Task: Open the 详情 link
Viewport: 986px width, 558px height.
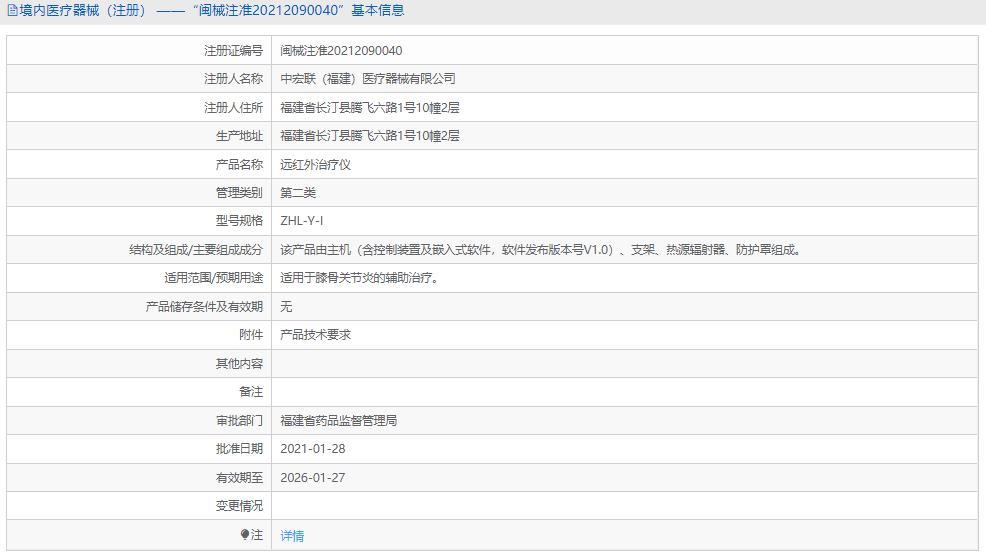Action: [292, 535]
